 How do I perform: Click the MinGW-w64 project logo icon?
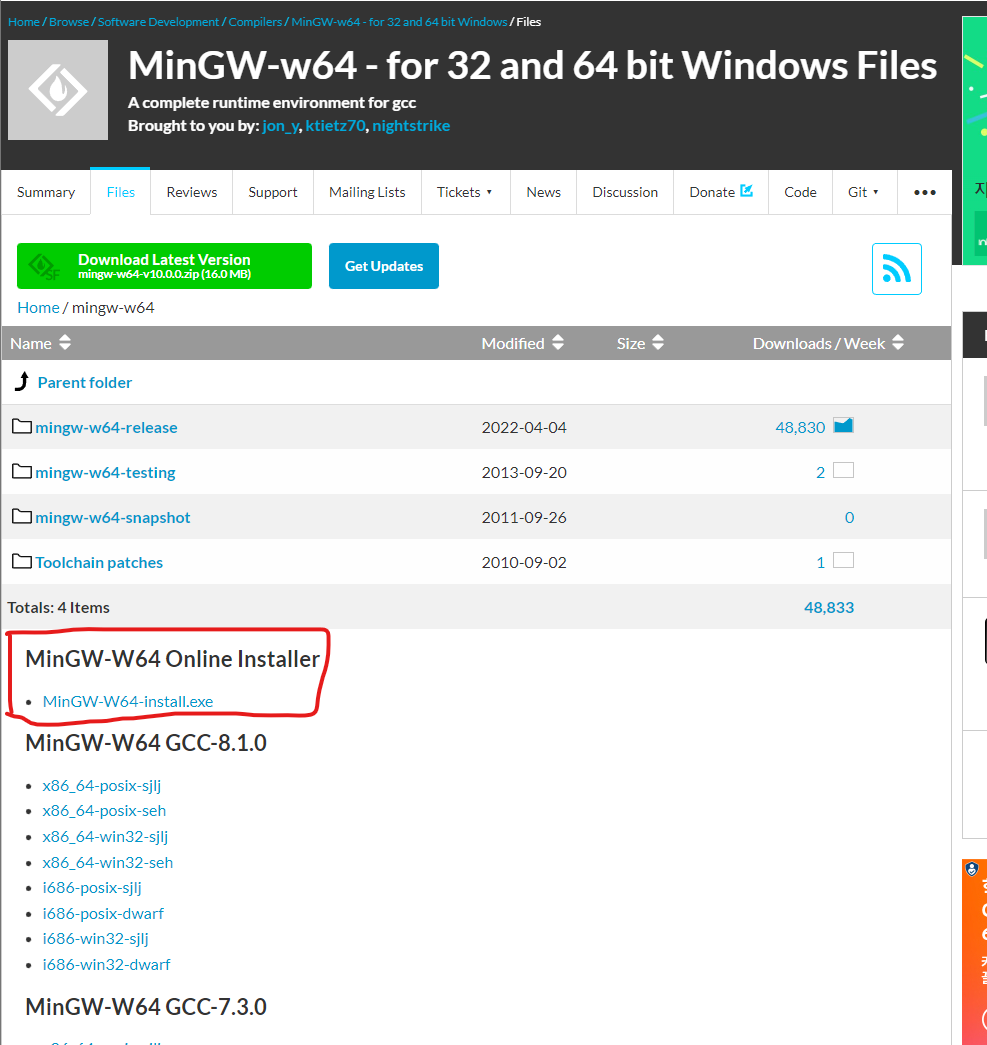pos(58,90)
